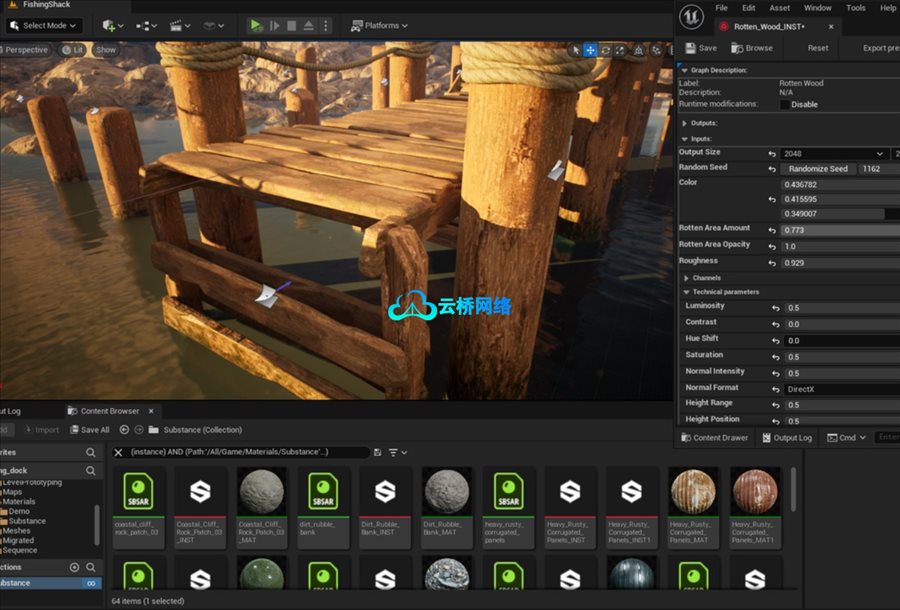This screenshot has width=900, height=610.
Task: Click the Randomize Seed button
Action: pos(816,168)
